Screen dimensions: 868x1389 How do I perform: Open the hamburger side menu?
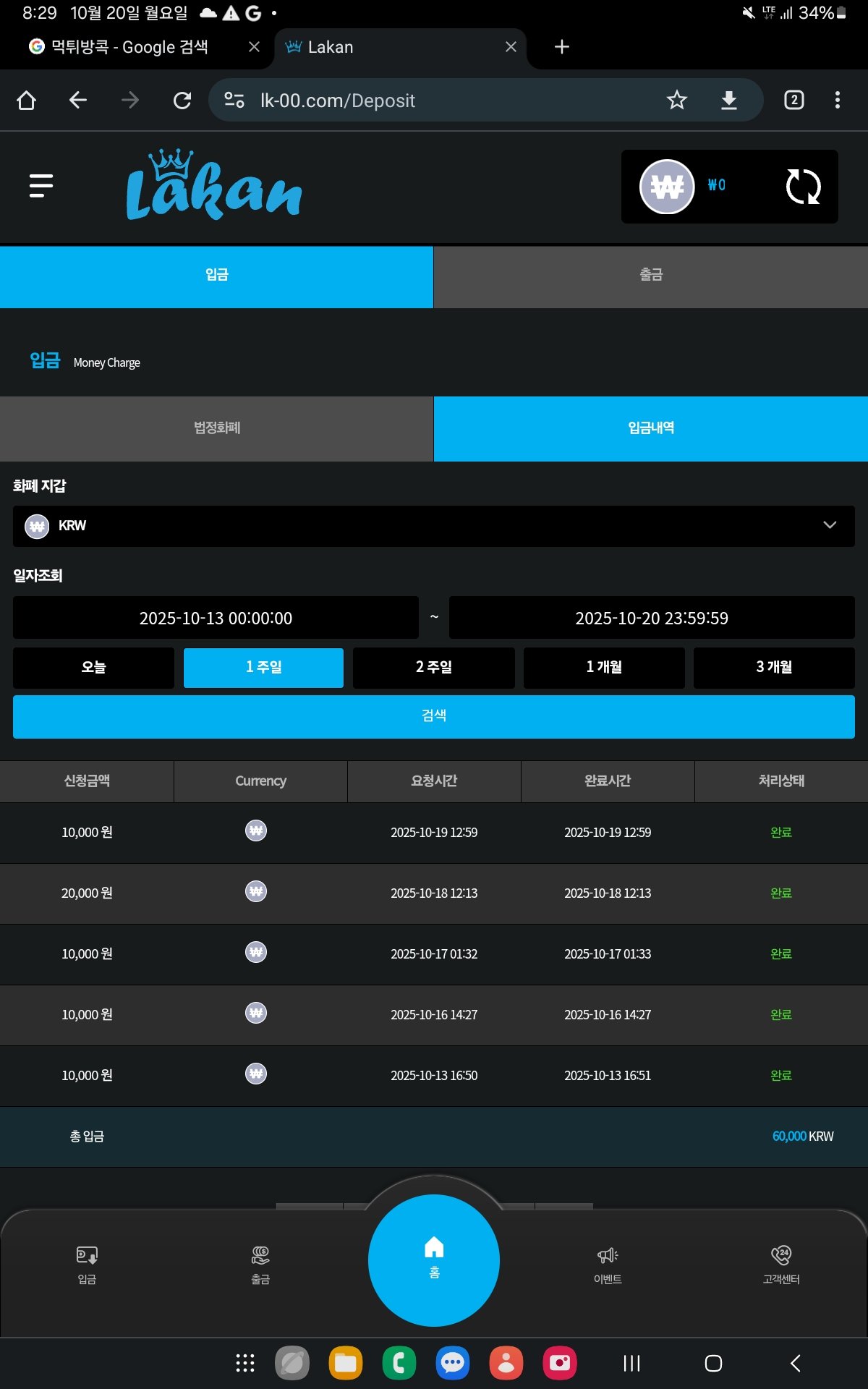tap(41, 186)
